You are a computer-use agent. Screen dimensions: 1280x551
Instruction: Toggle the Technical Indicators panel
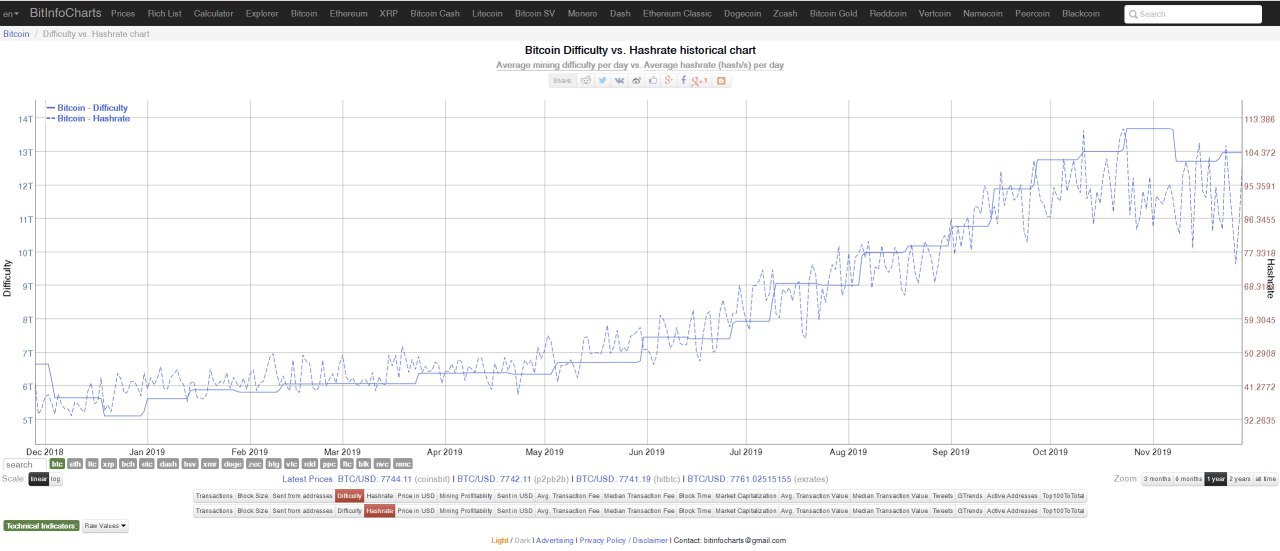coord(41,525)
